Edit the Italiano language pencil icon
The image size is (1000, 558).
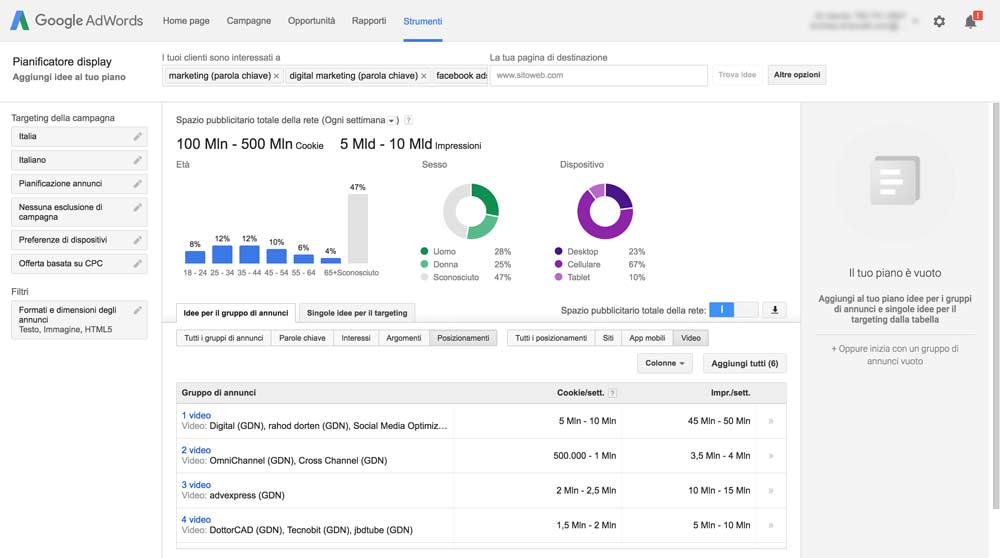tap(137, 160)
